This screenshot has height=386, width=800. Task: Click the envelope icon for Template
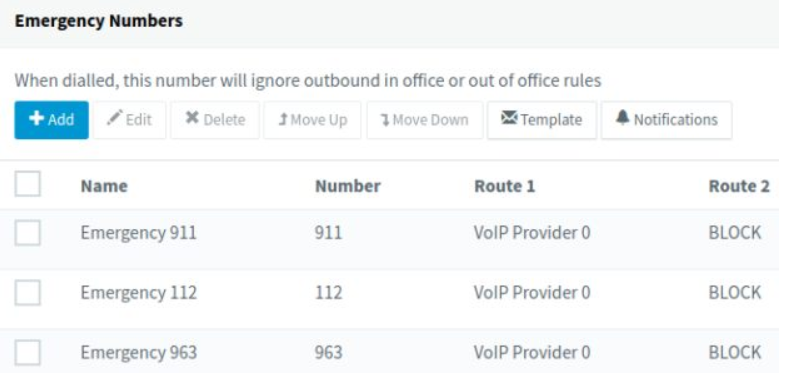click(x=509, y=118)
